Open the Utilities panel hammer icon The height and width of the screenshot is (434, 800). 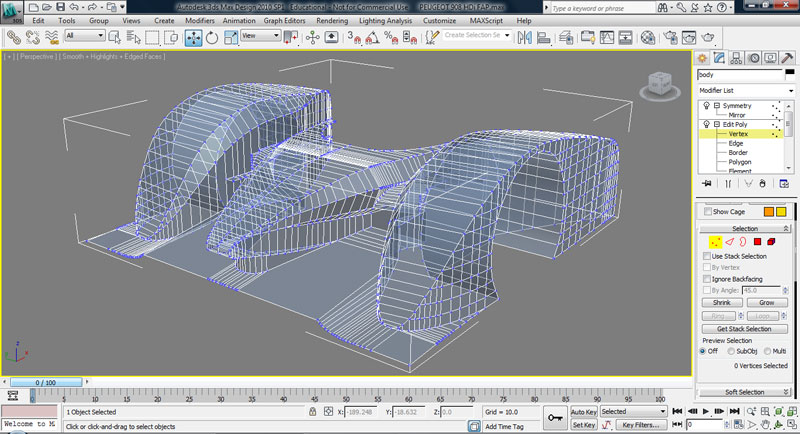(787, 58)
